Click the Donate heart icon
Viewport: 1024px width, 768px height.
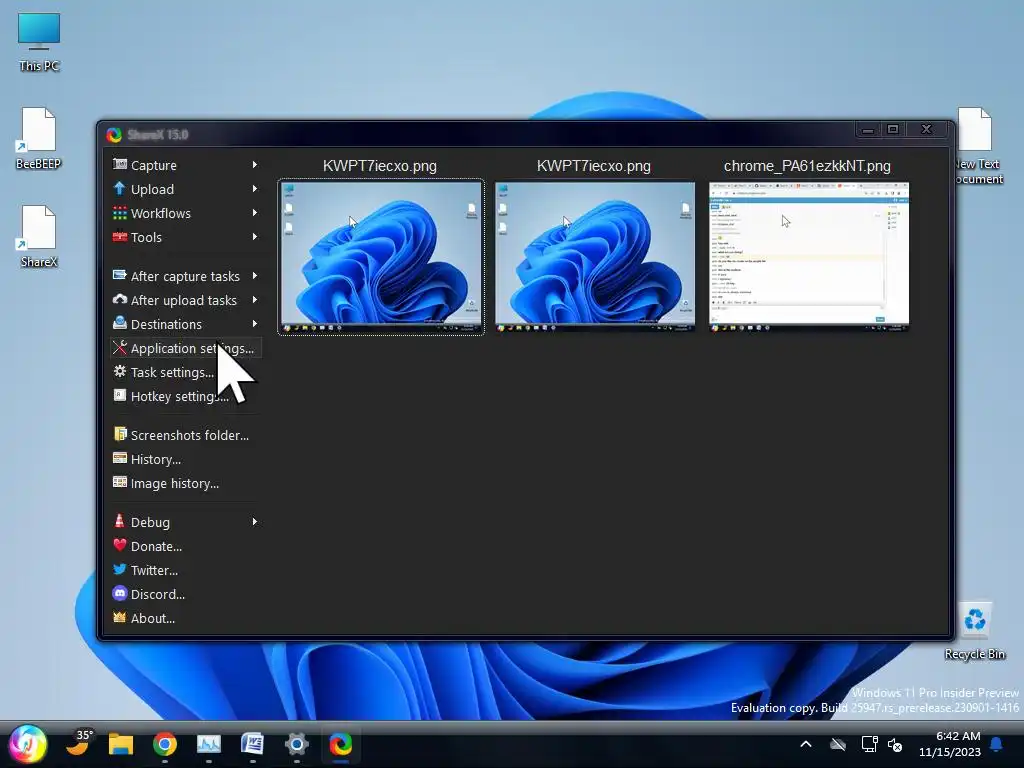[120, 545]
